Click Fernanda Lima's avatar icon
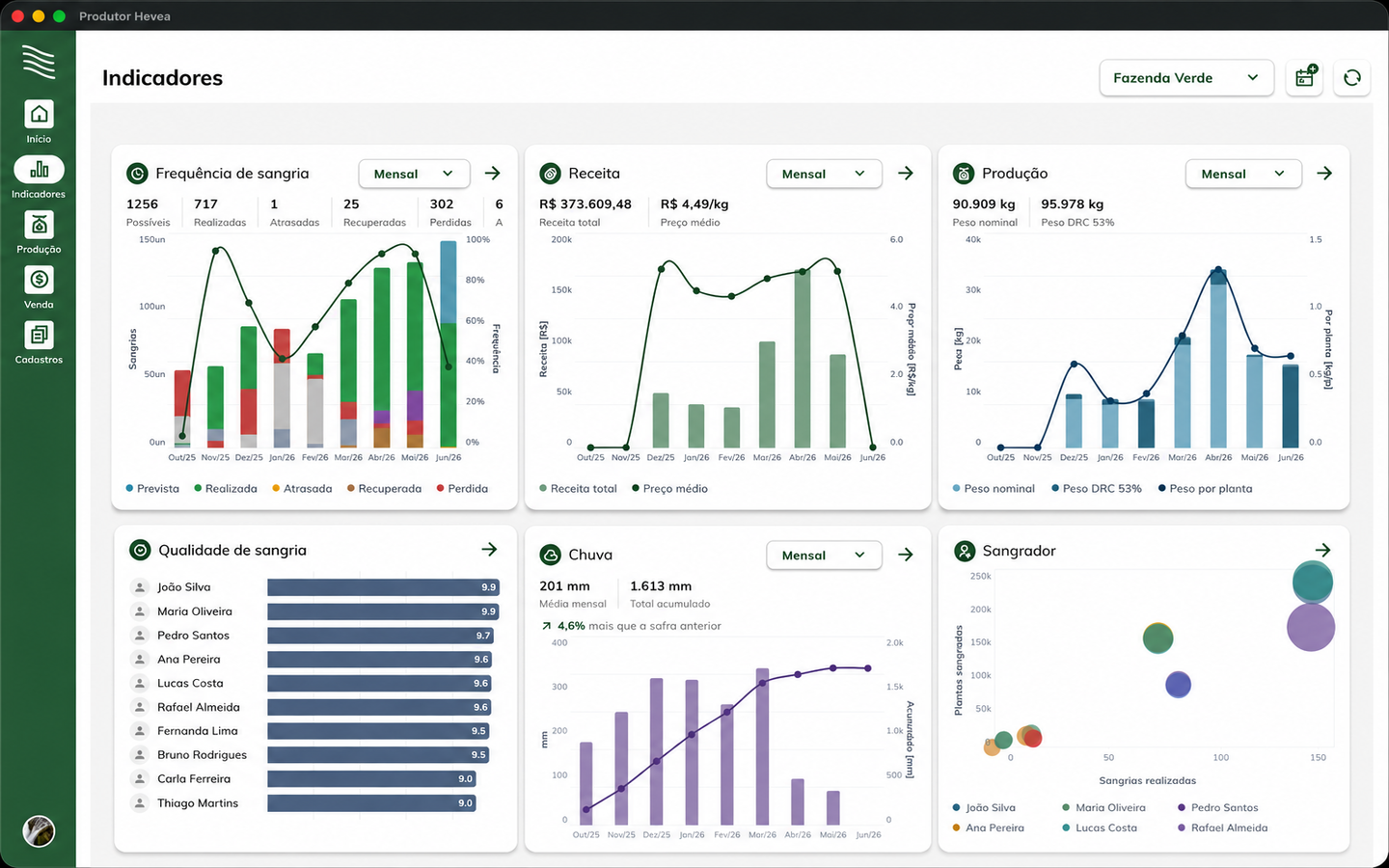1389x868 pixels. click(x=140, y=731)
